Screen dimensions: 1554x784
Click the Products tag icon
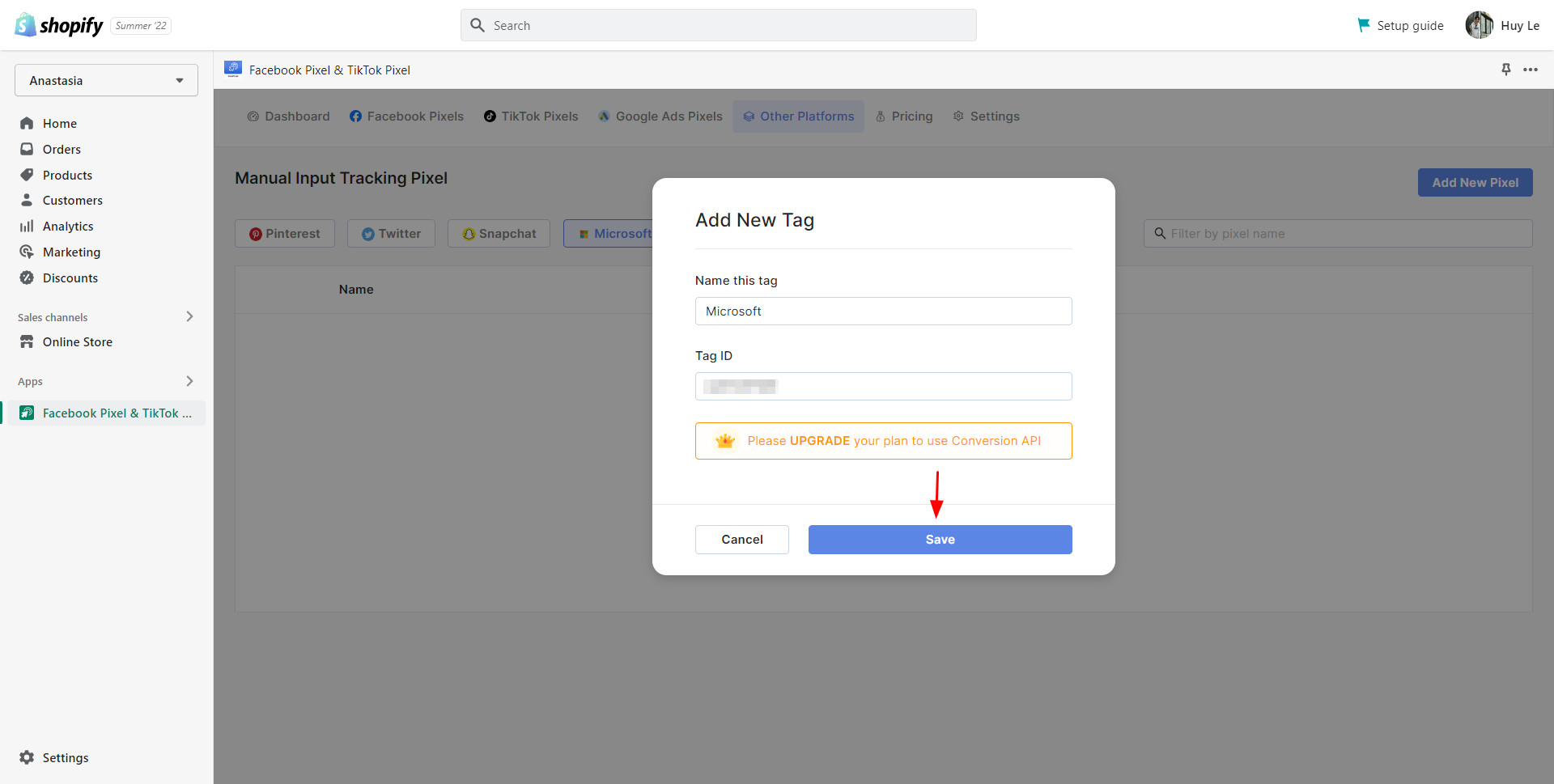click(x=27, y=175)
